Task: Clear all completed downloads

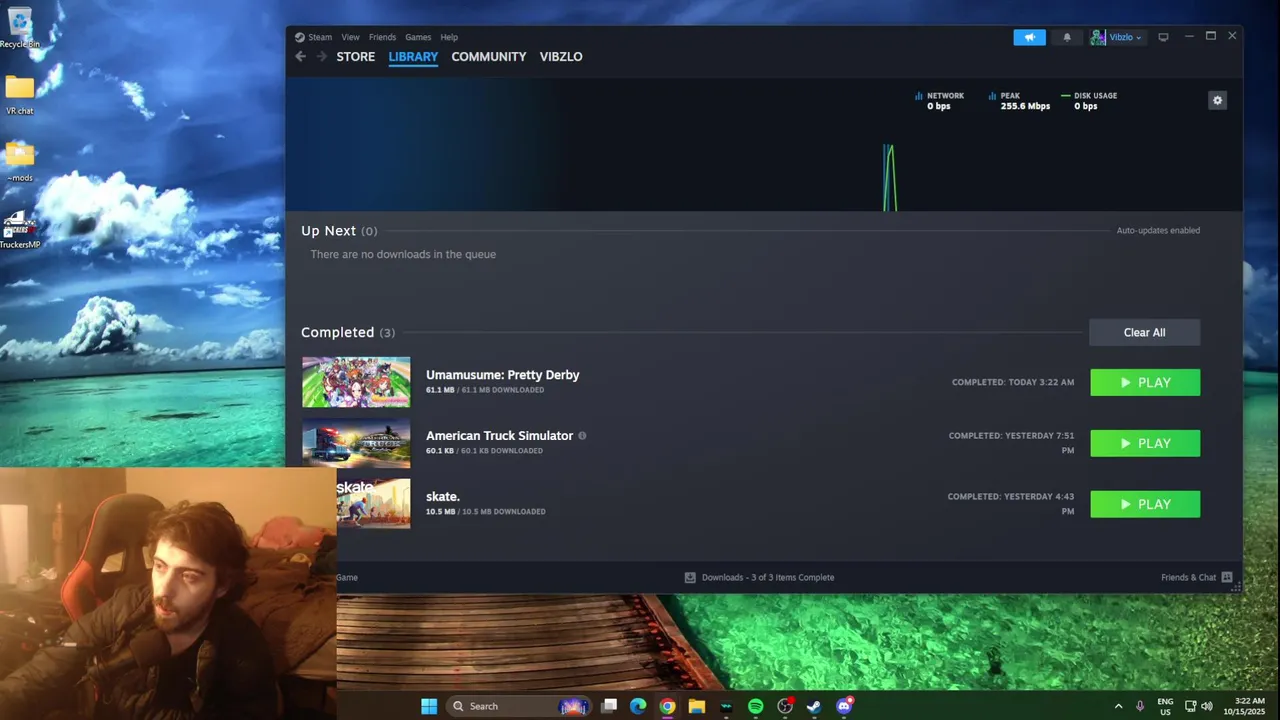Action: pos(1144,332)
